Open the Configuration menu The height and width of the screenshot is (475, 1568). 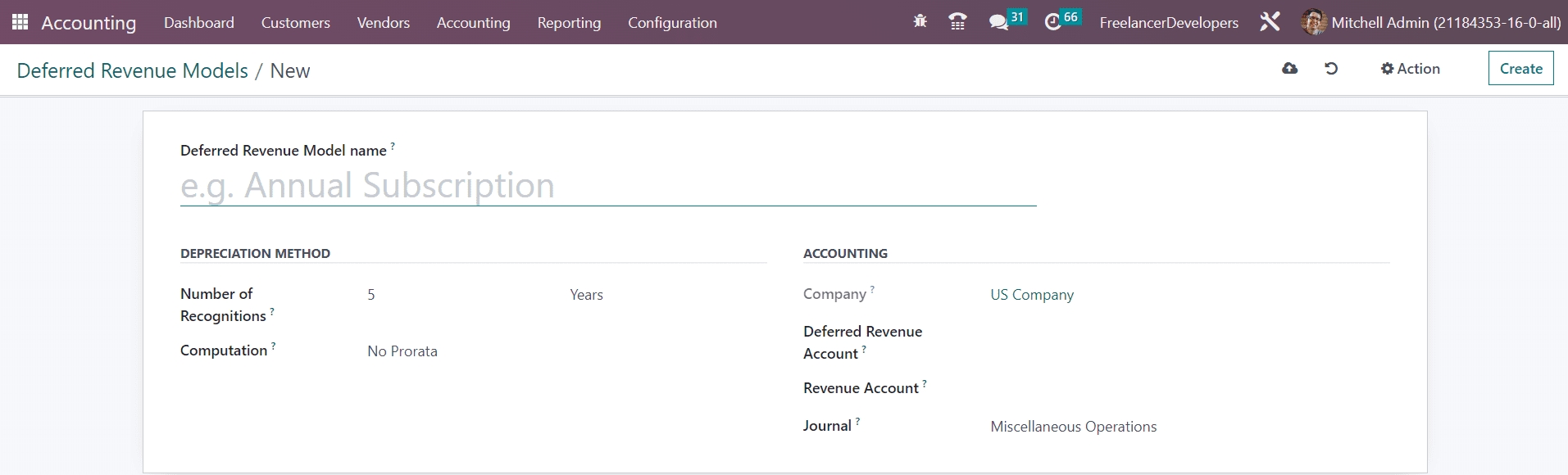pos(672,23)
